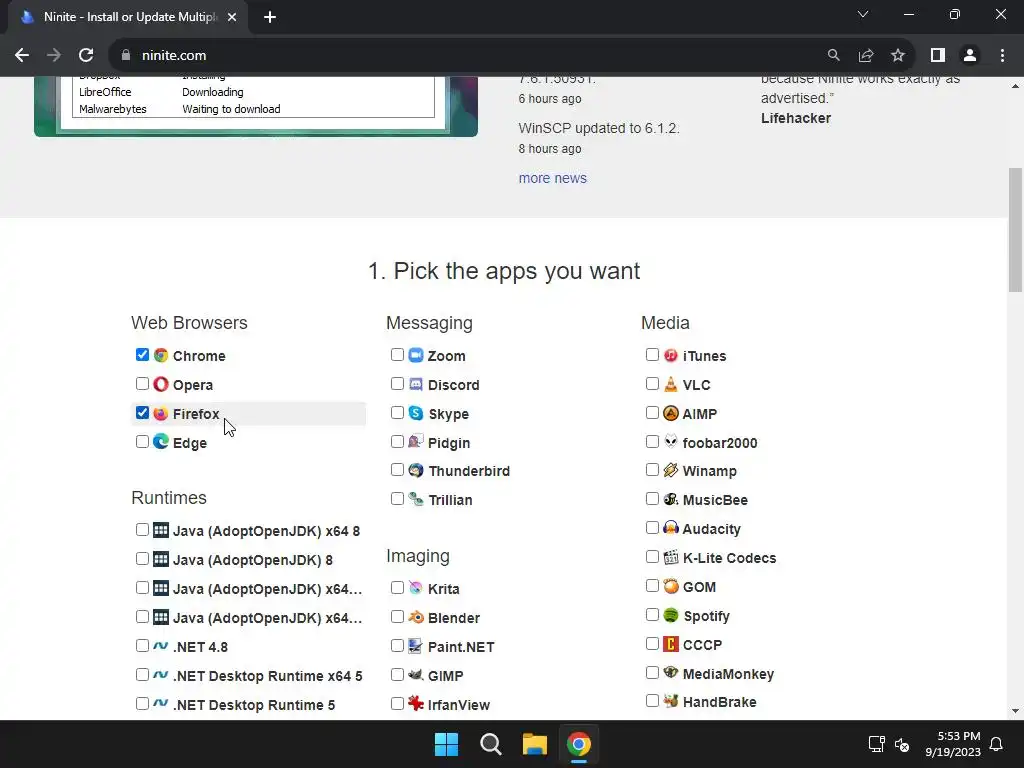The height and width of the screenshot is (768, 1024).
Task: Click the zoom magnifier in address bar
Action: (833, 56)
